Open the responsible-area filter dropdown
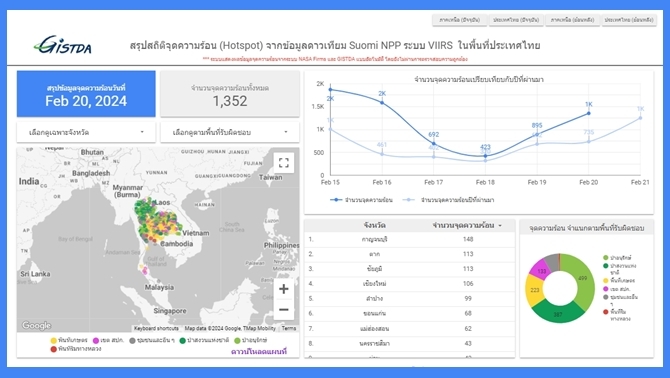Image resolution: width=670 pixels, height=378 pixels. pyautogui.click(x=229, y=132)
